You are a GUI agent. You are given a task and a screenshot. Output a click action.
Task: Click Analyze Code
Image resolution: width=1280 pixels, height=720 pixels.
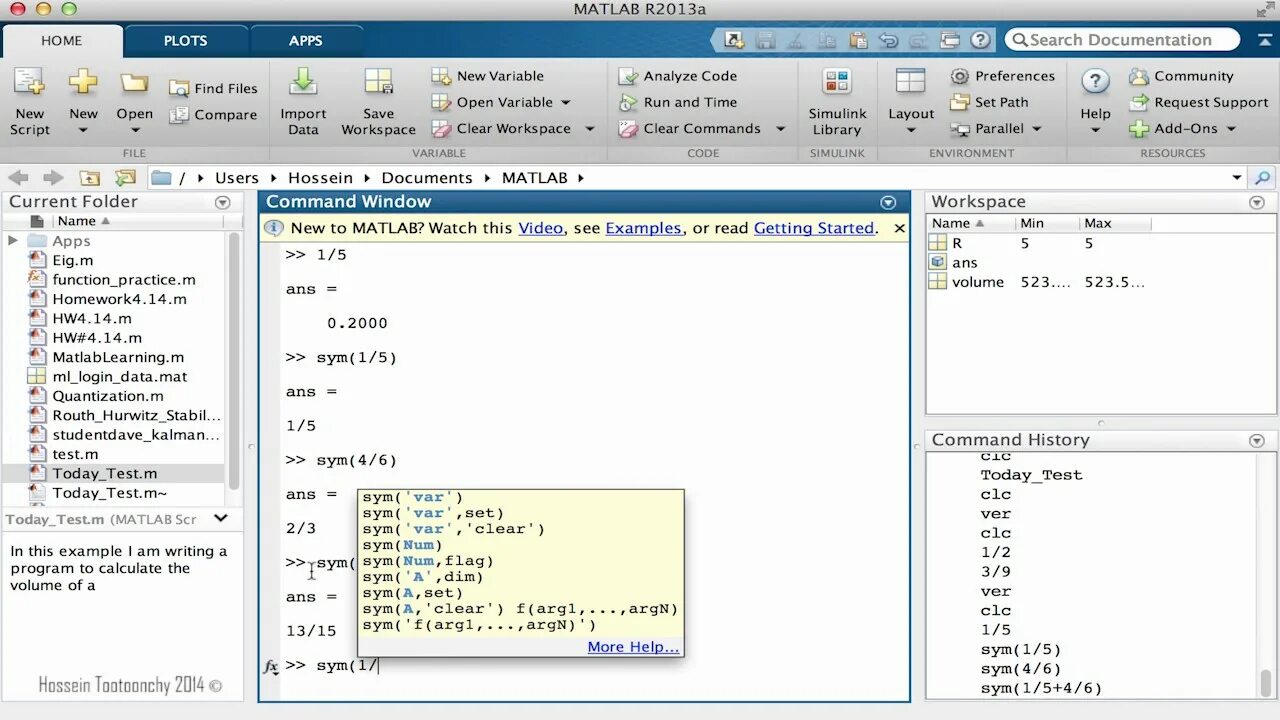[x=678, y=76]
